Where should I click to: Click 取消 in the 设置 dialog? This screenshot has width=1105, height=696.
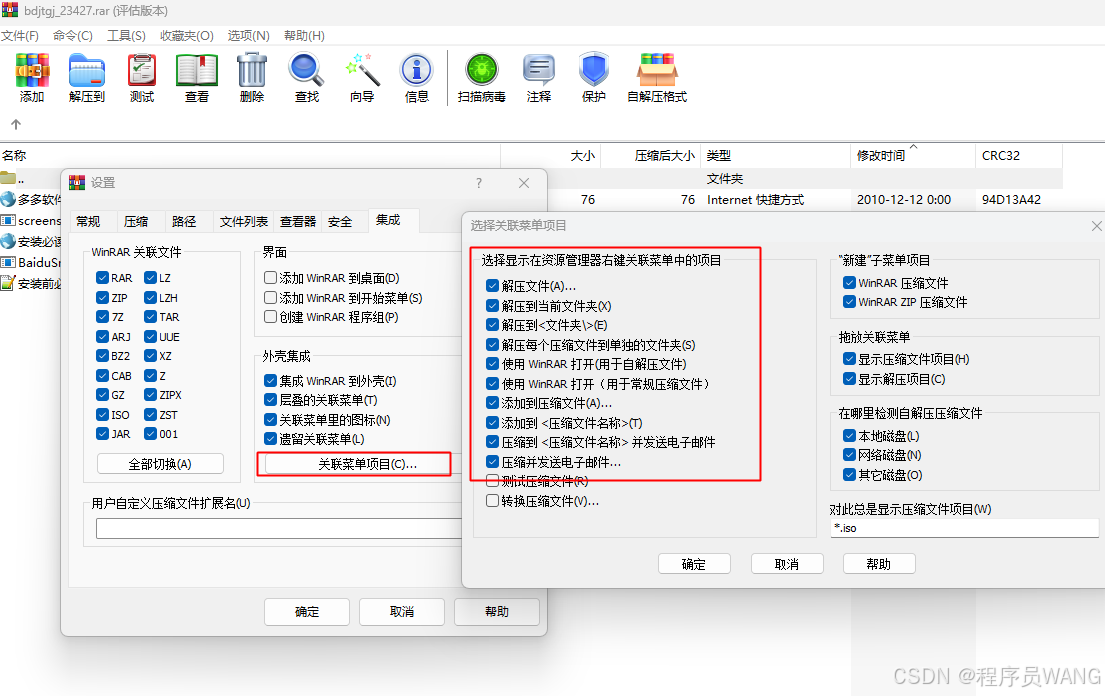(x=402, y=611)
